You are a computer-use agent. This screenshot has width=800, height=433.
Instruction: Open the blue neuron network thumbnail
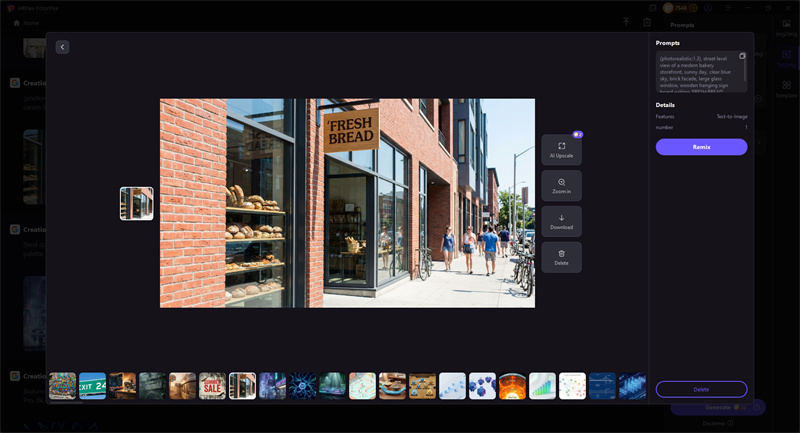coord(303,386)
